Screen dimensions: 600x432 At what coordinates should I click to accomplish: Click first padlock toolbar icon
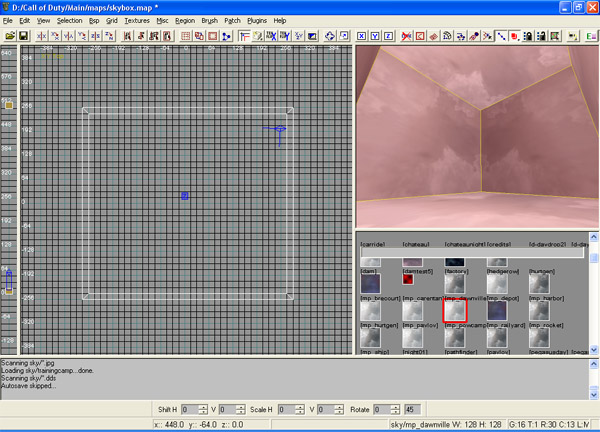click(x=528, y=36)
